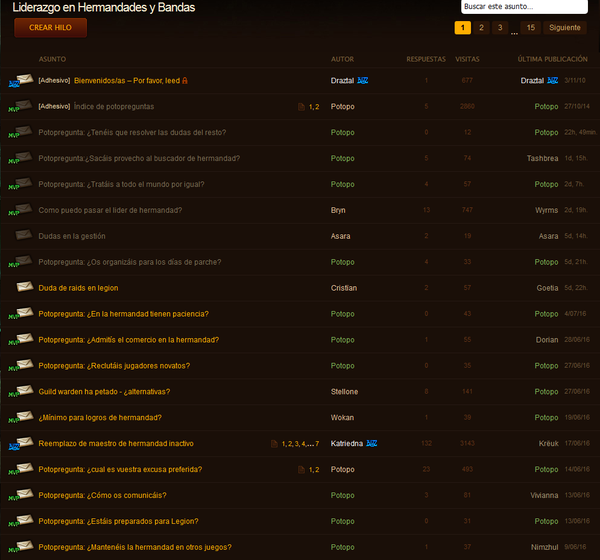View last poster Tashbrea's profile
Screen dimensions: 600x560
tap(543, 158)
